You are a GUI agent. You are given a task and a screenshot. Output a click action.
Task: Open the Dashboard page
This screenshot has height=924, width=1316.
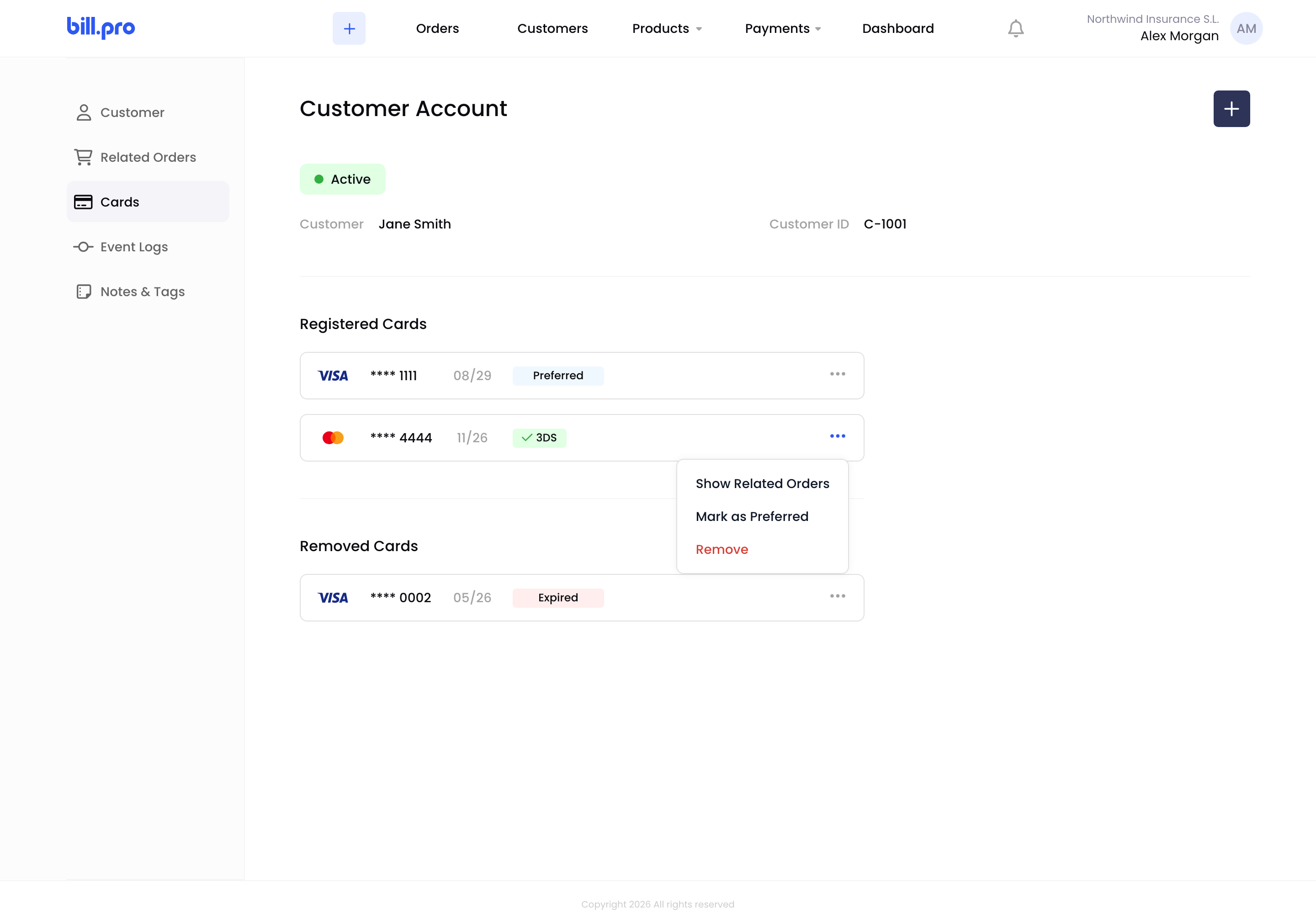coord(898,28)
